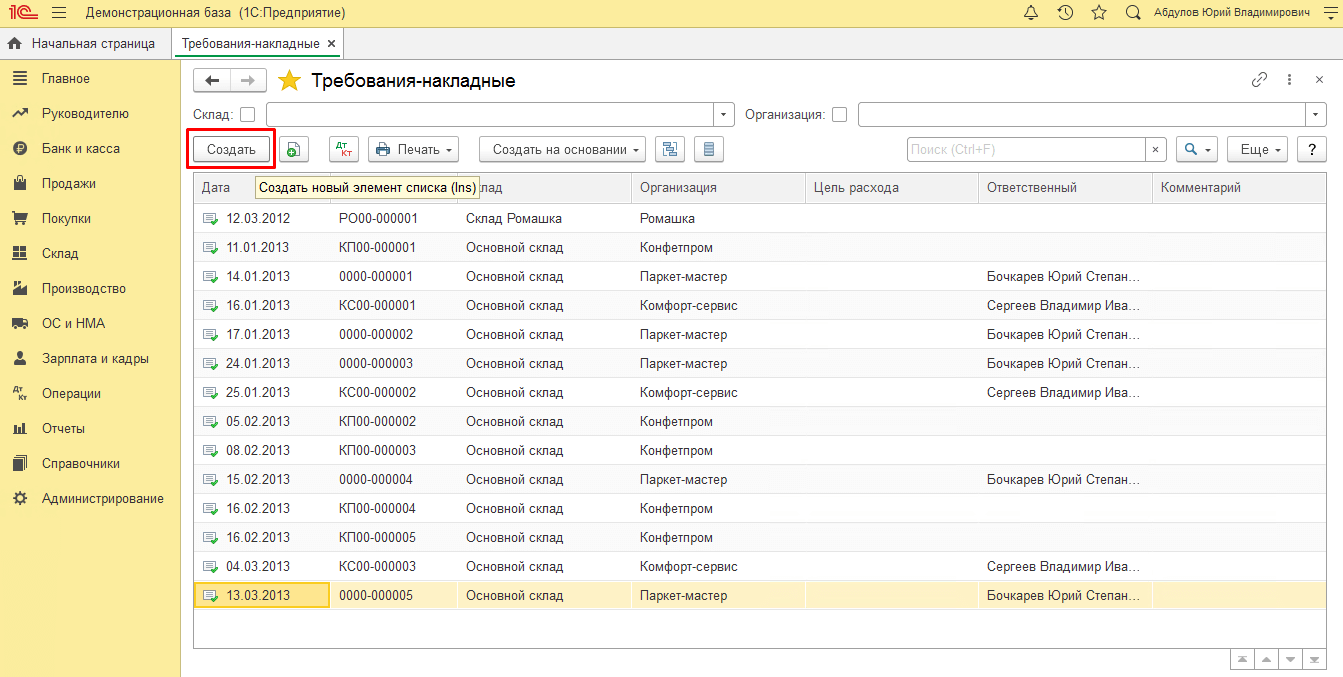Image resolution: width=1343 pixels, height=677 pixels.
Task: Click the back navigation arrow
Action: 212,81
